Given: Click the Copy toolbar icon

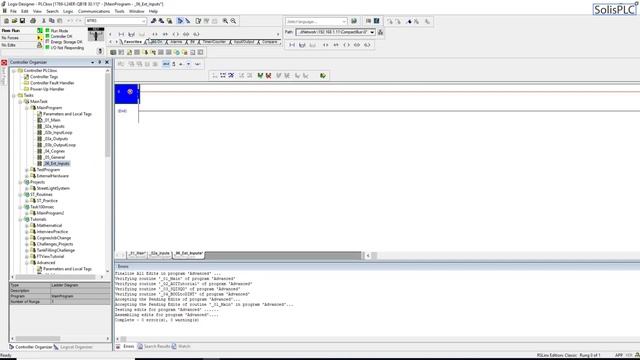Looking at the screenshot, I should (x=51, y=21).
